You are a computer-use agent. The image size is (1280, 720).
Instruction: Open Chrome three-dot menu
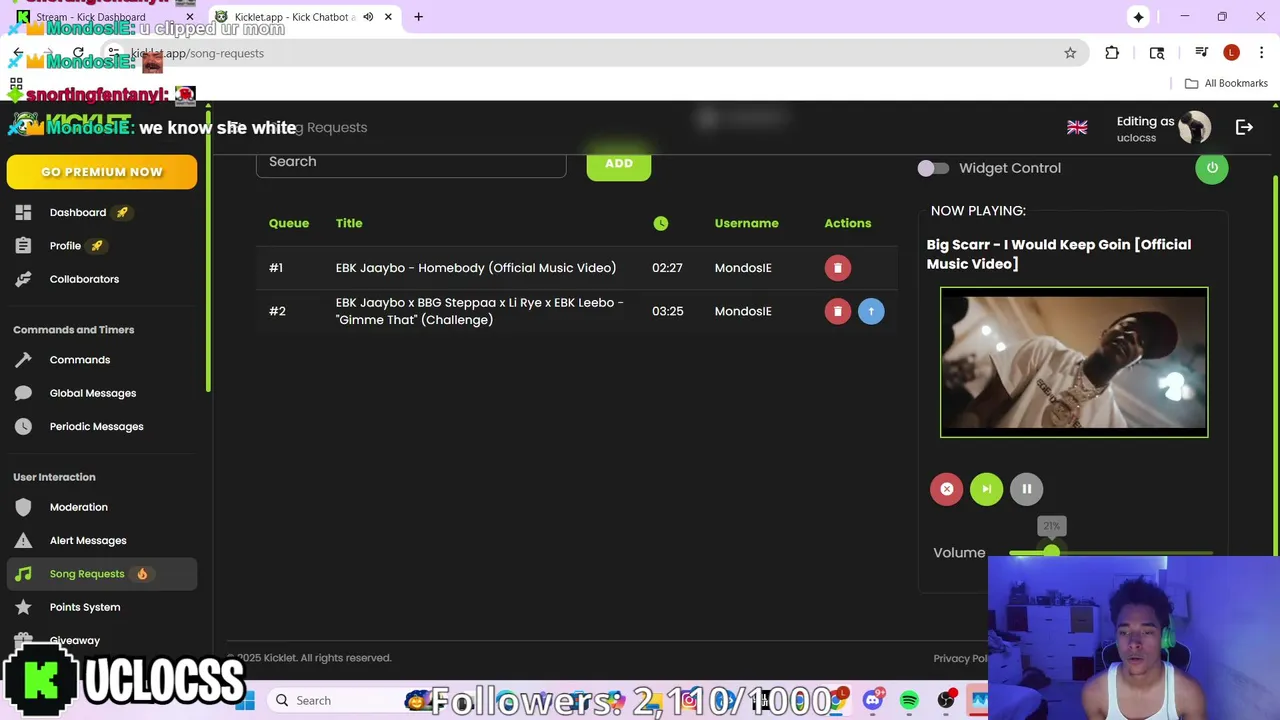click(x=1261, y=53)
